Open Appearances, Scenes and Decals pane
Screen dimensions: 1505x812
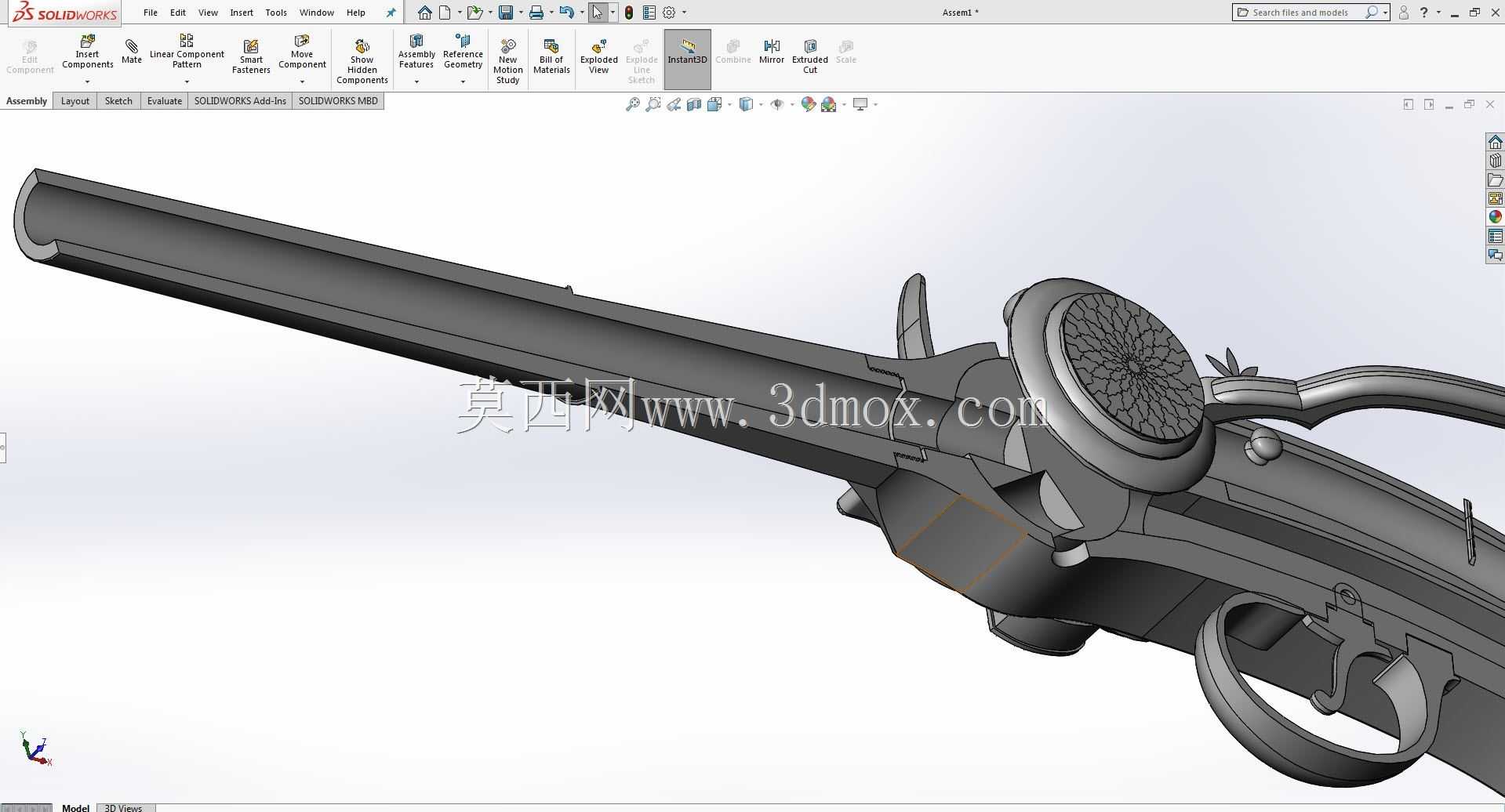click(x=1495, y=217)
